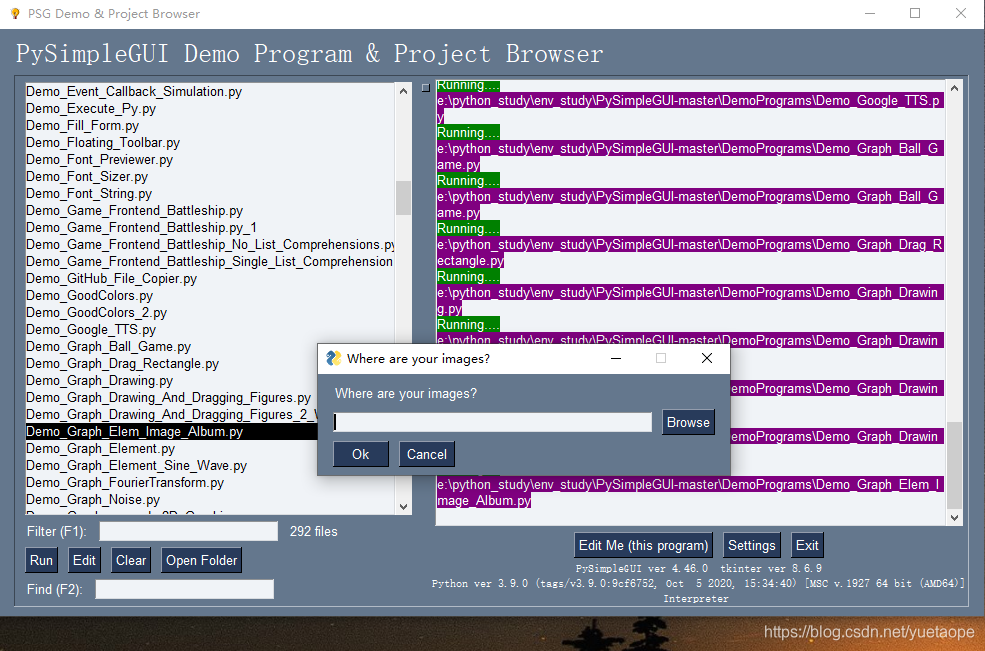
Task: Click the lightbulb icon in main window title
Action: click(x=15, y=13)
